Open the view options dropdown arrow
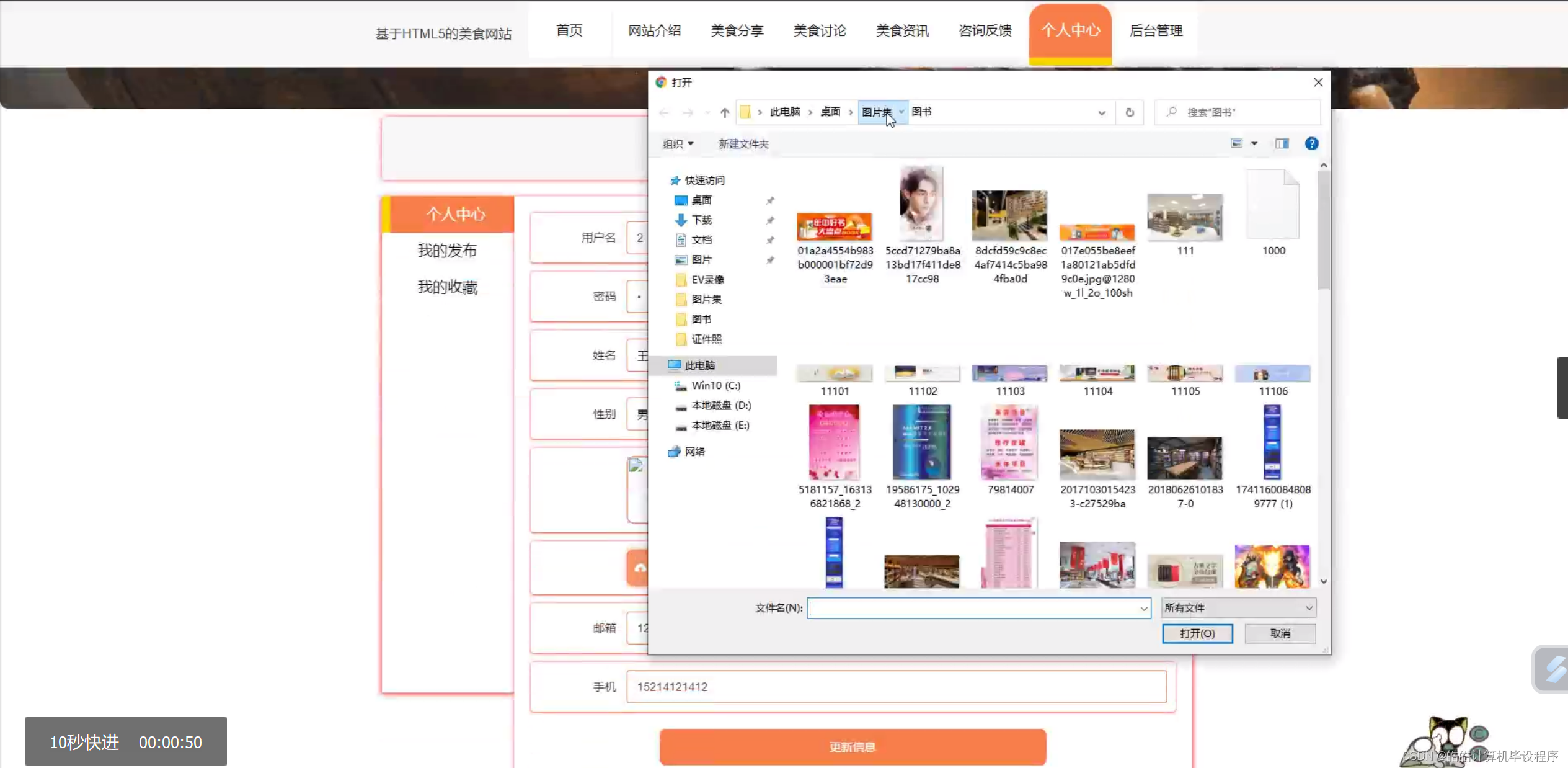1568x768 pixels. (x=1254, y=144)
